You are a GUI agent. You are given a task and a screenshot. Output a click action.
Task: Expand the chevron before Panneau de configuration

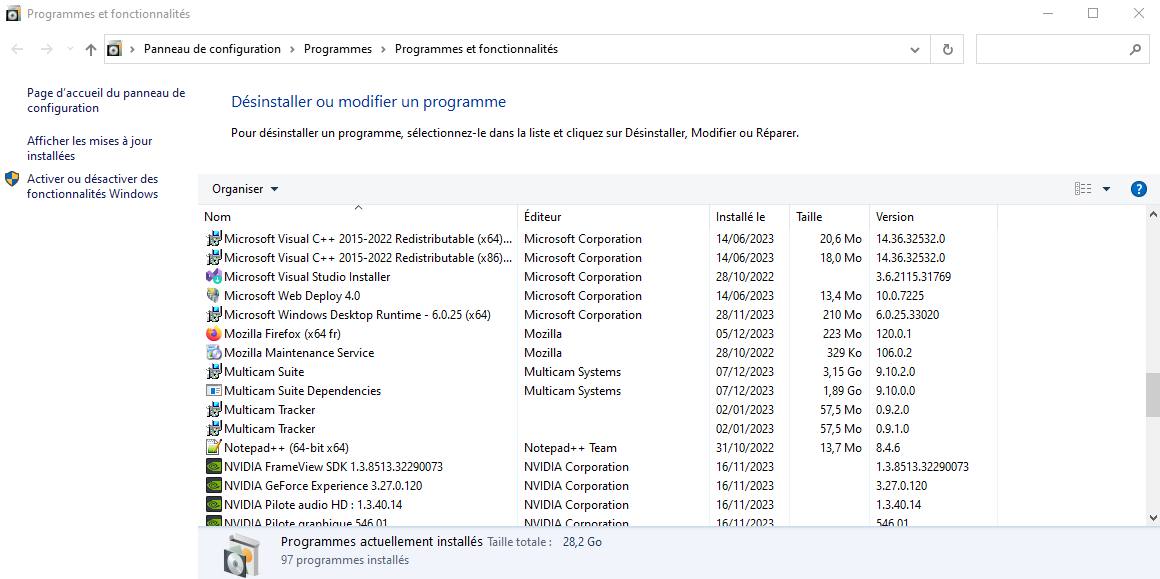point(132,50)
